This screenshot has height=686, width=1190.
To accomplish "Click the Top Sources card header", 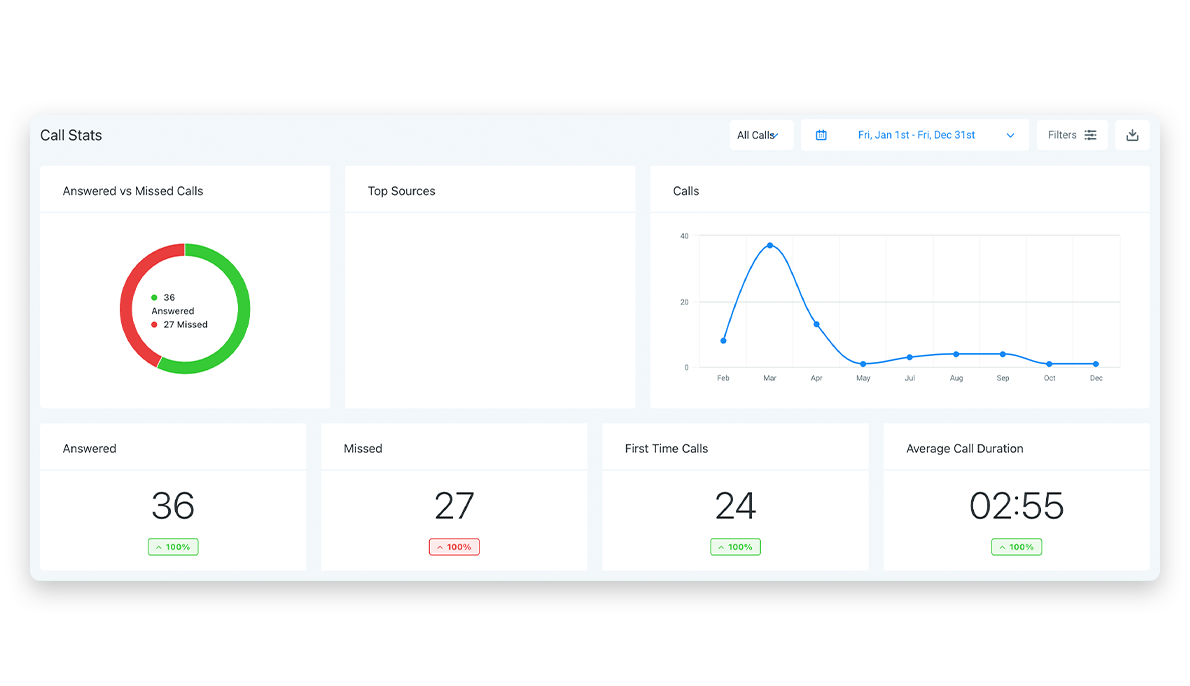I will coord(401,191).
